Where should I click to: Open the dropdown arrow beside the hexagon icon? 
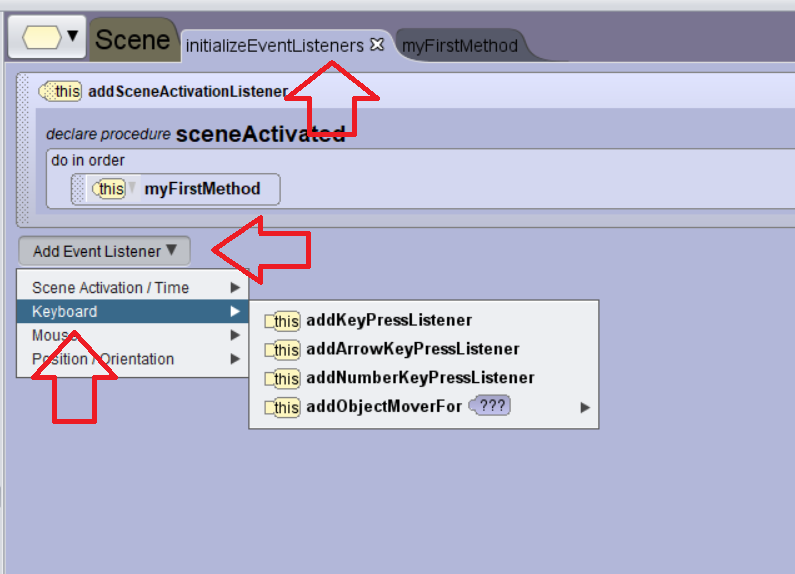[73, 35]
